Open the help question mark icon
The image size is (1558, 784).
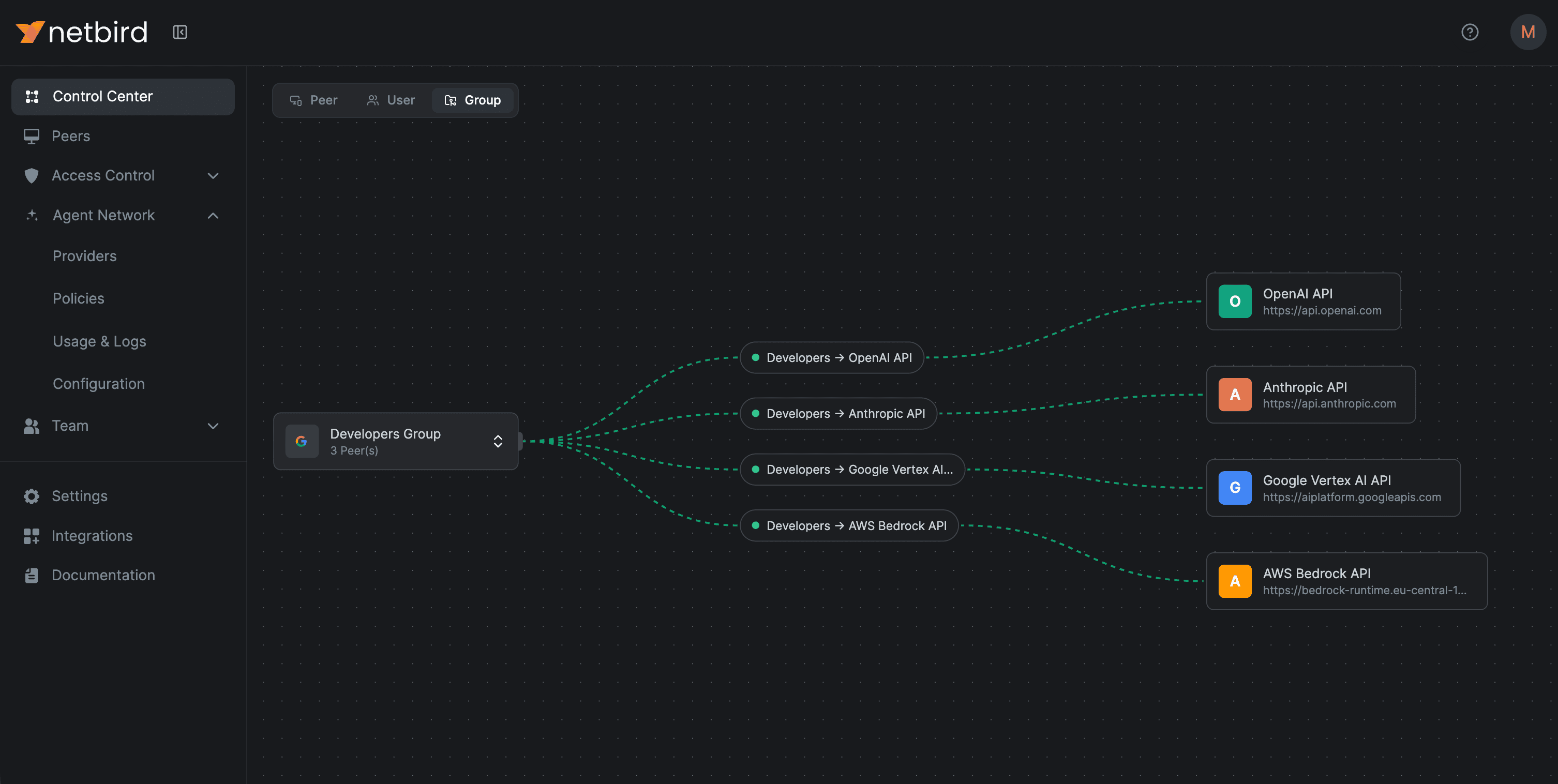[1470, 32]
